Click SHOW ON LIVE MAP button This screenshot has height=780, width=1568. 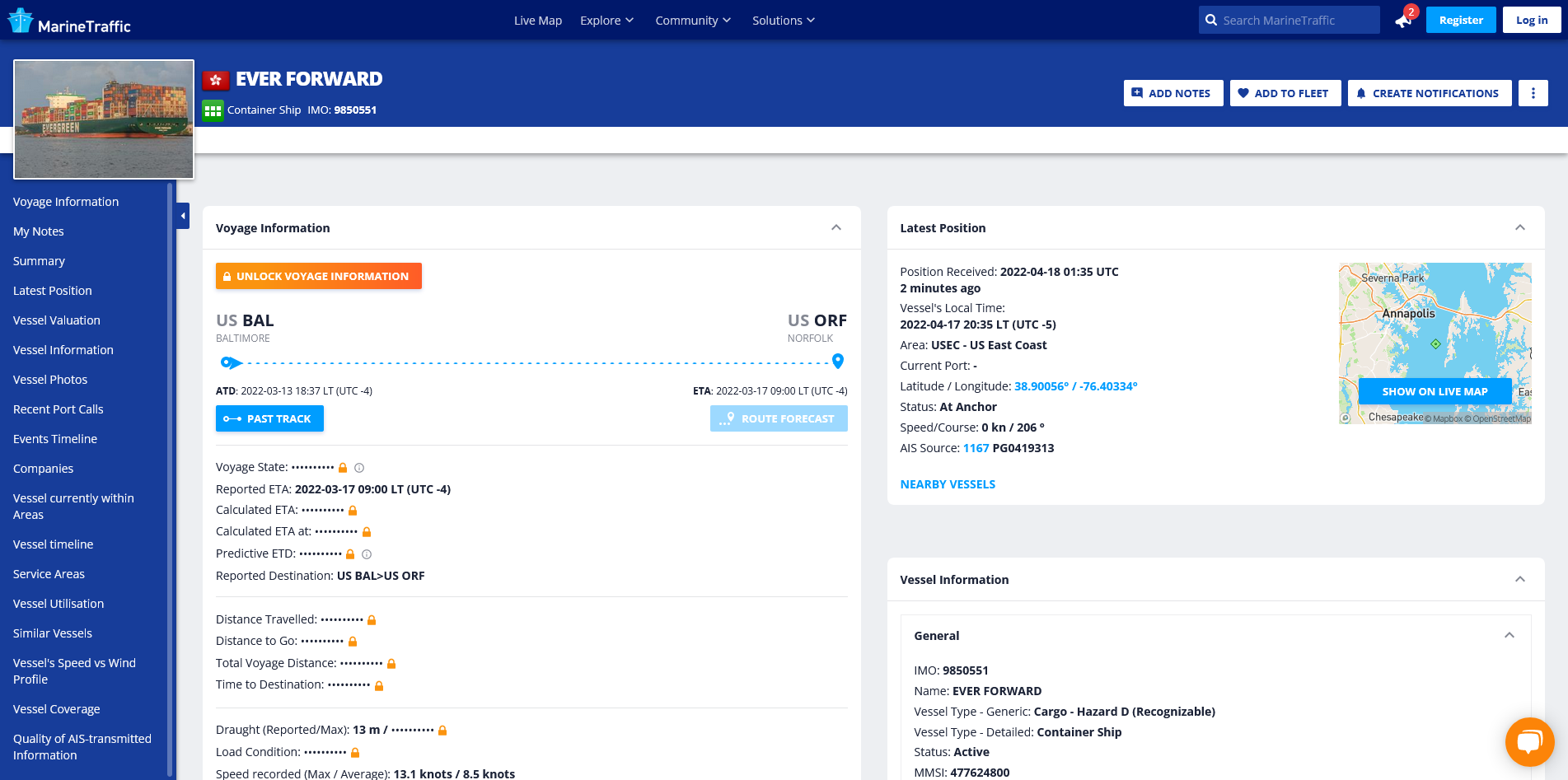[x=1435, y=391]
